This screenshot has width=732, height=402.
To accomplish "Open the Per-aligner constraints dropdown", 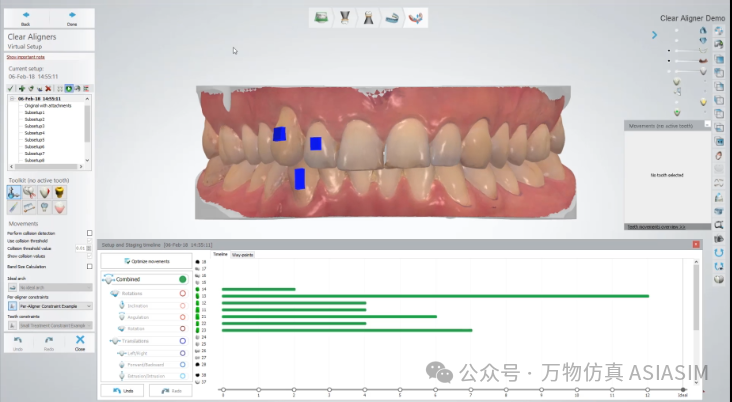I will pyautogui.click(x=89, y=305).
